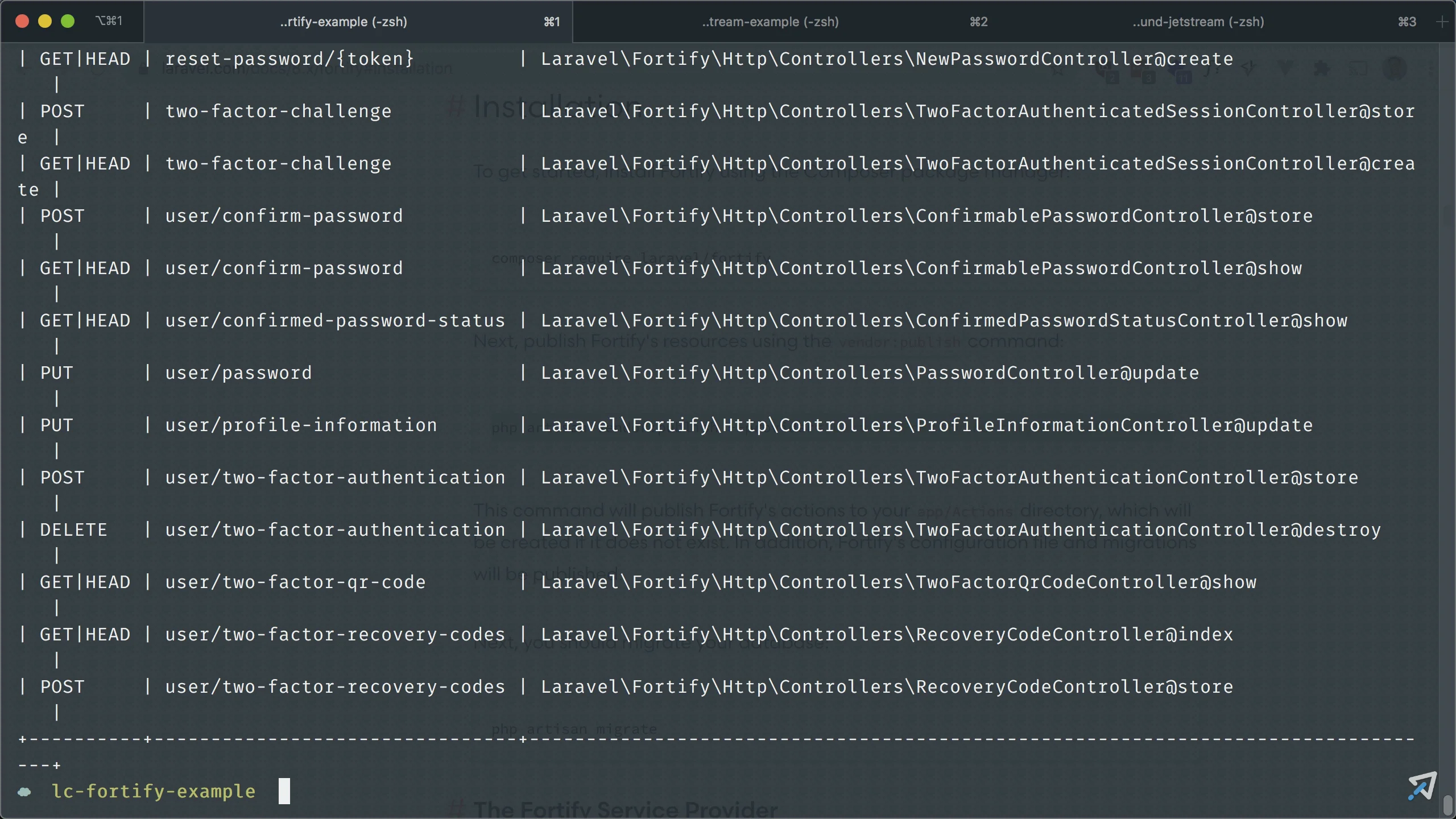
Task: Click the ⌥⌘1 window number label
Action: pos(109,21)
